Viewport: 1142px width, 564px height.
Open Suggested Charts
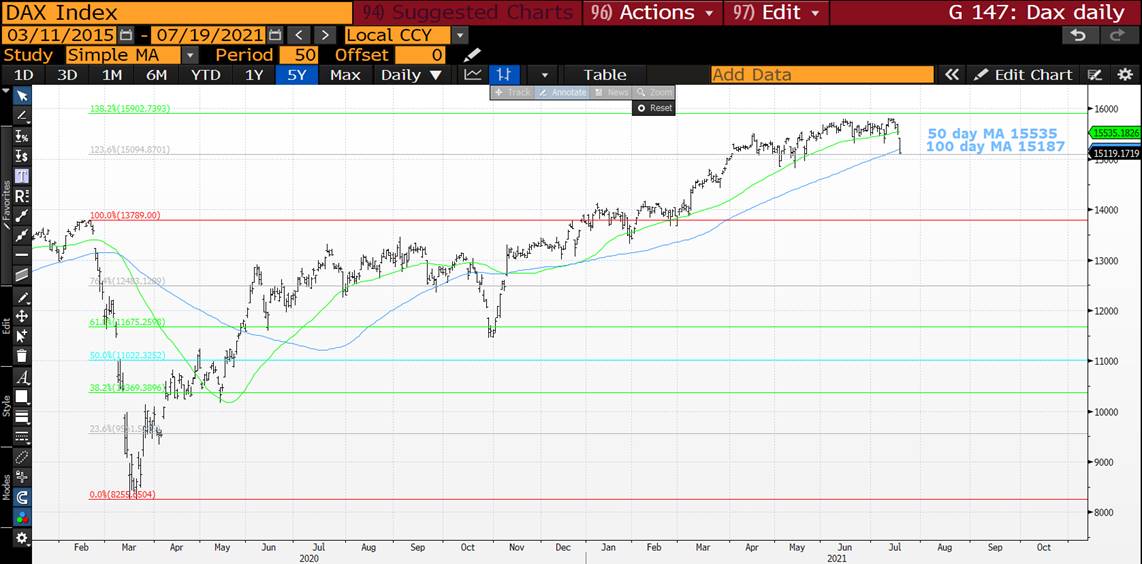click(467, 12)
